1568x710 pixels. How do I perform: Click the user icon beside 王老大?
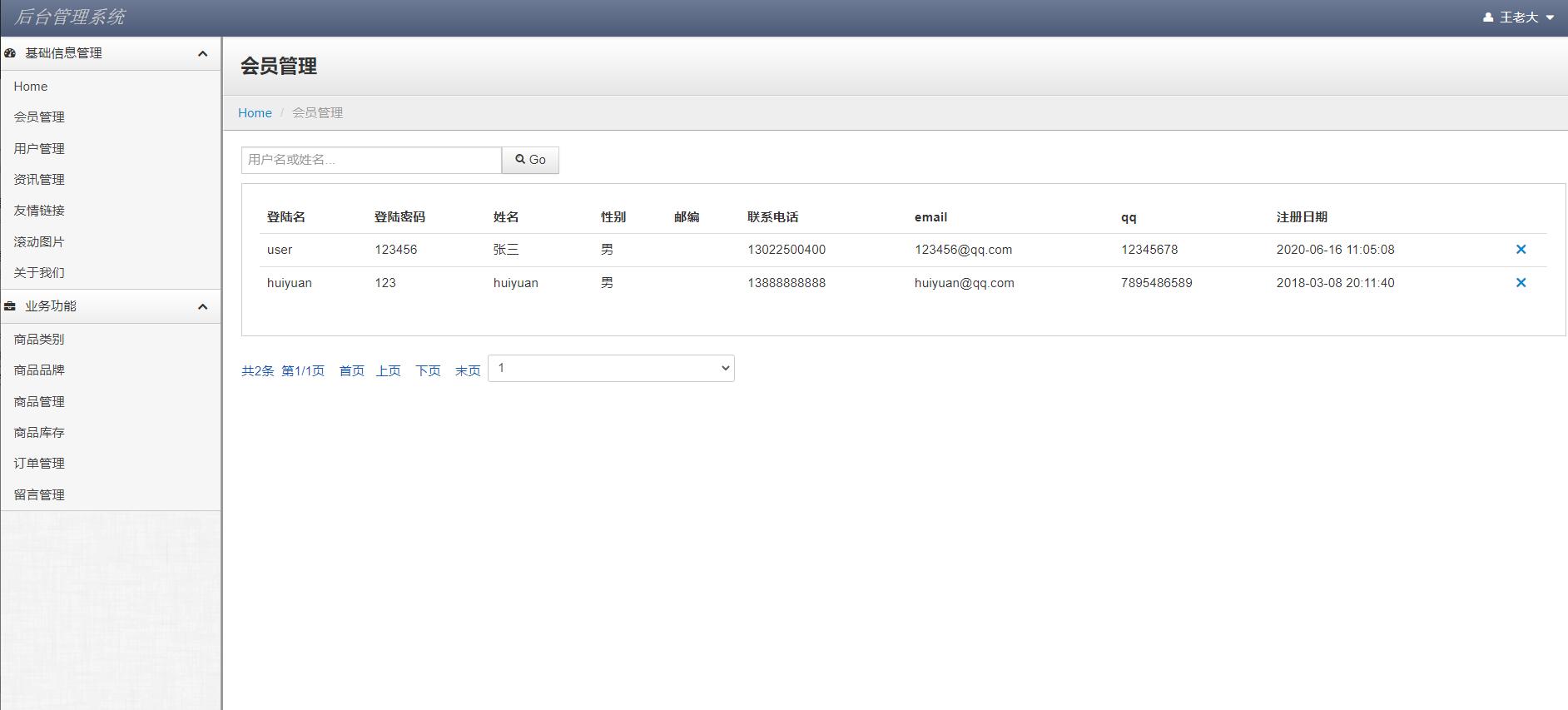click(1488, 17)
